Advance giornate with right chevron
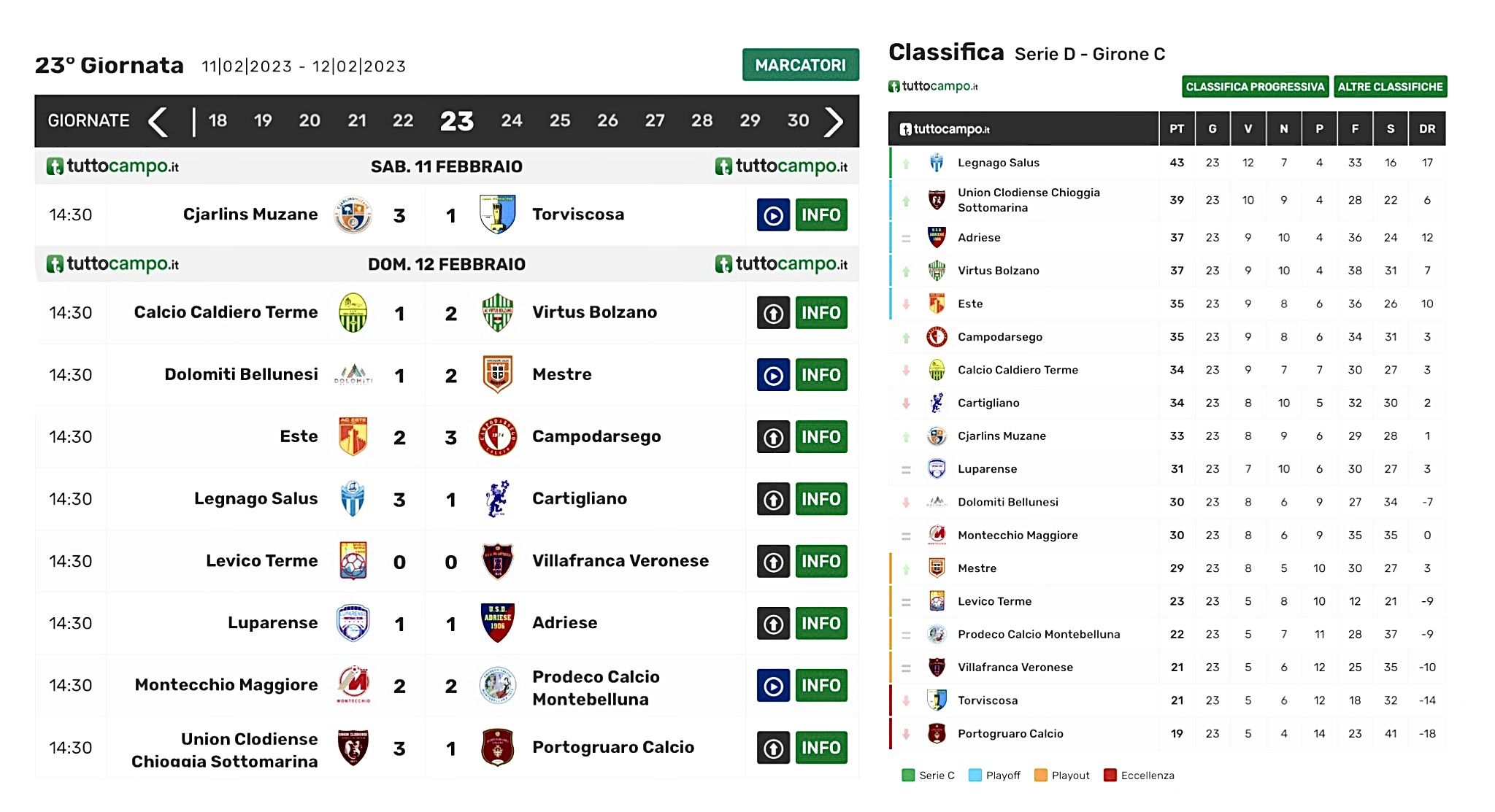The height and width of the screenshot is (812, 1495). coord(833,121)
